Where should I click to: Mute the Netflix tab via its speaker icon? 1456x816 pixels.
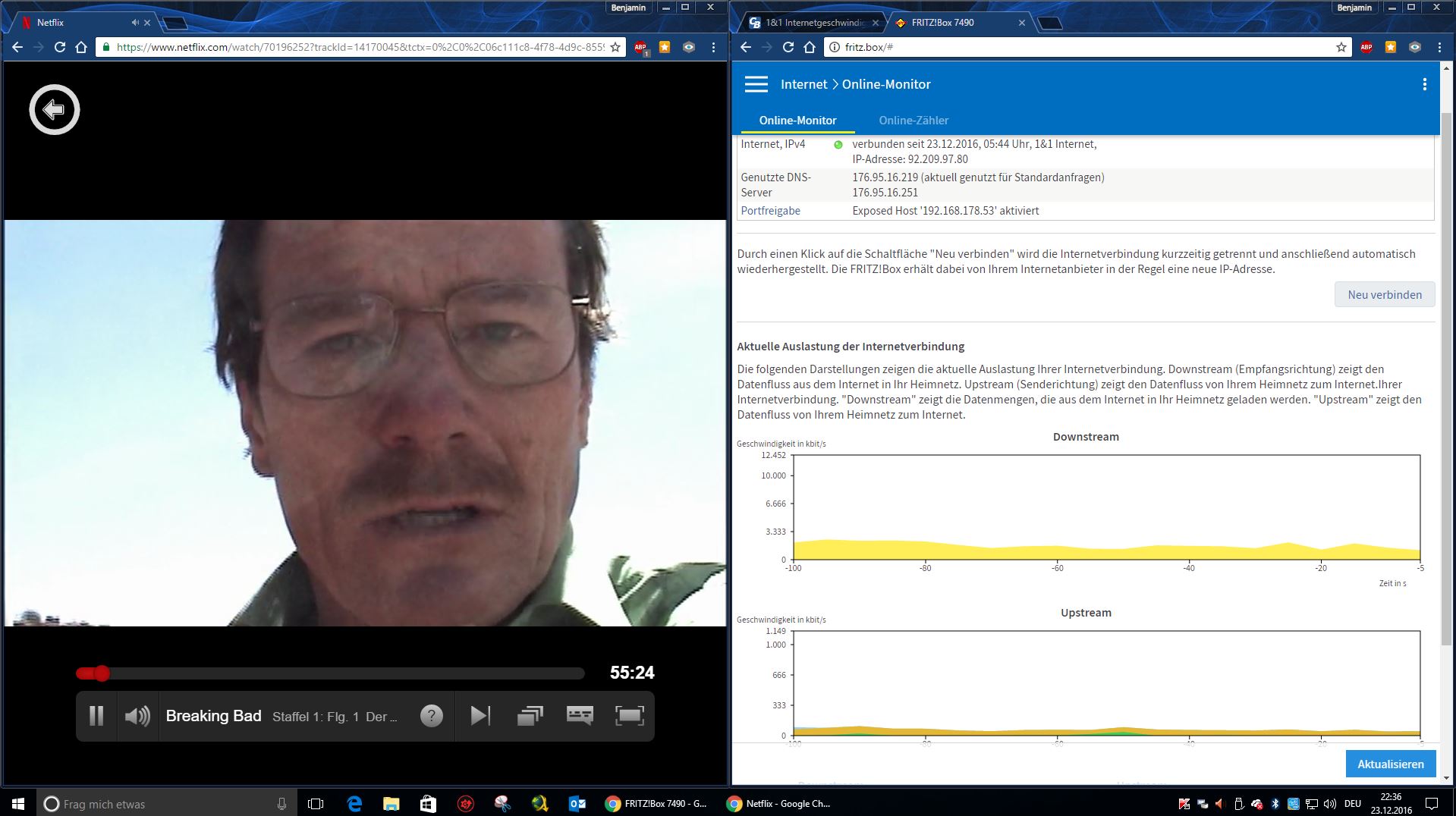[134, 23]
